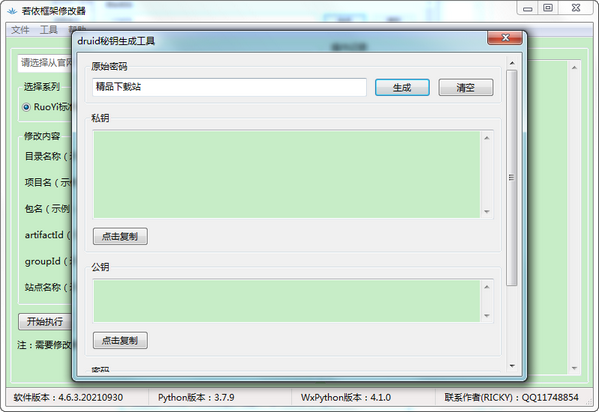Close the druid秘钥生成工具 dialog
The image size is (599, 412).
pos(505,37)
